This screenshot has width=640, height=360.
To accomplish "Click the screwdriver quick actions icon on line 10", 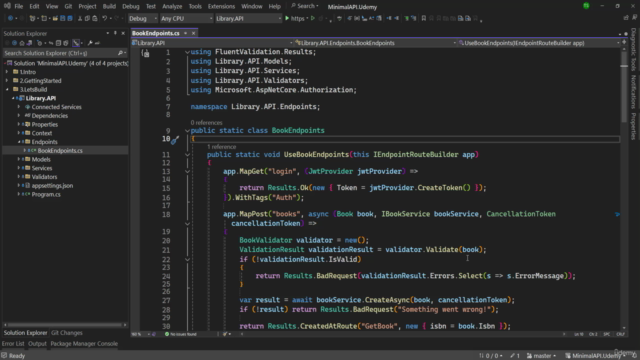I will [x=175, y=140].
